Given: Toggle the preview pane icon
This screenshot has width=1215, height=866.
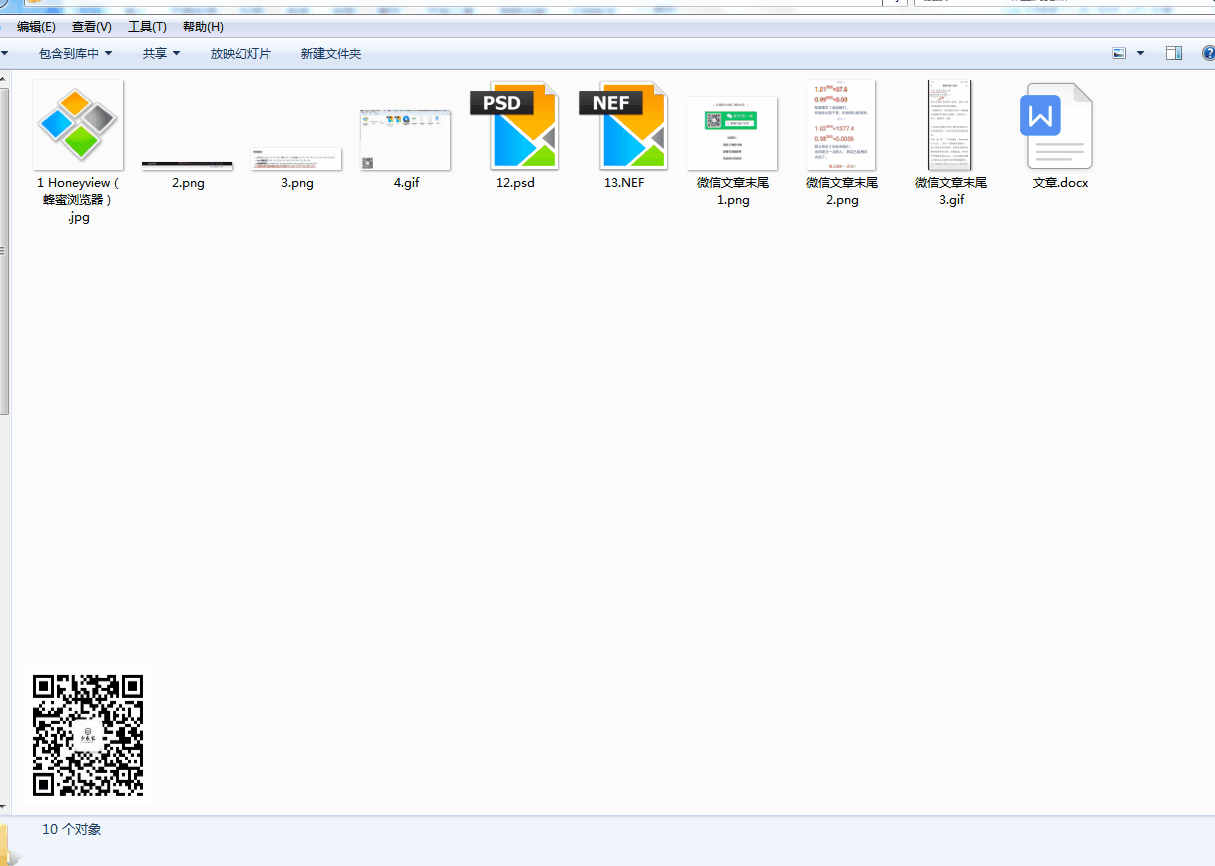Looking at the screenshot, I should (1174, 53).
